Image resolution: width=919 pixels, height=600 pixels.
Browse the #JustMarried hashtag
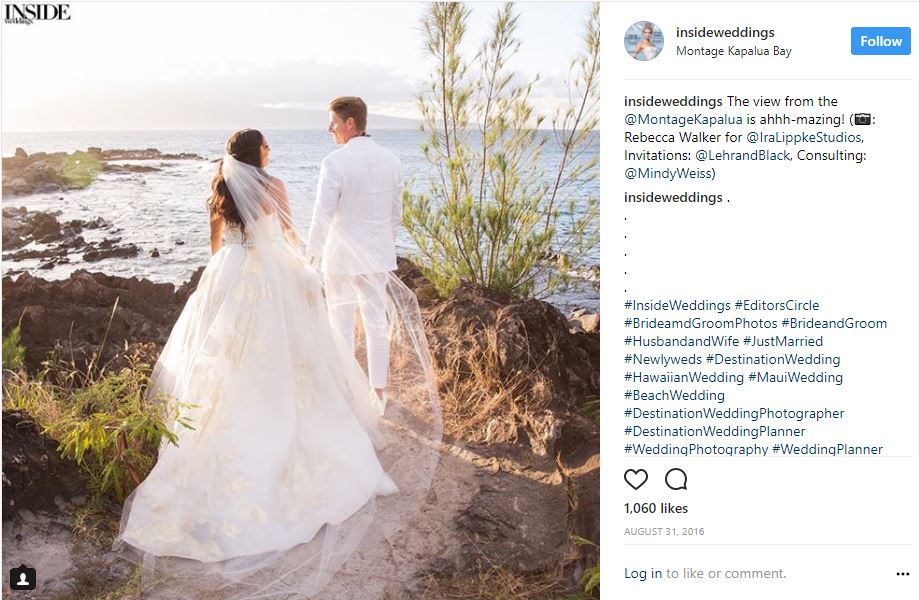click(x=782, y=342)
